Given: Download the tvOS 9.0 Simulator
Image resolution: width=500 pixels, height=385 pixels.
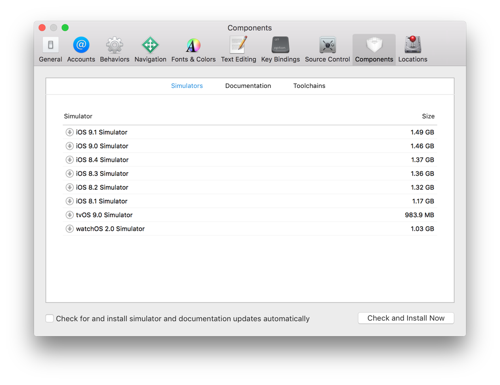Looking at the screenshot, I should click(x=69, y=215).
